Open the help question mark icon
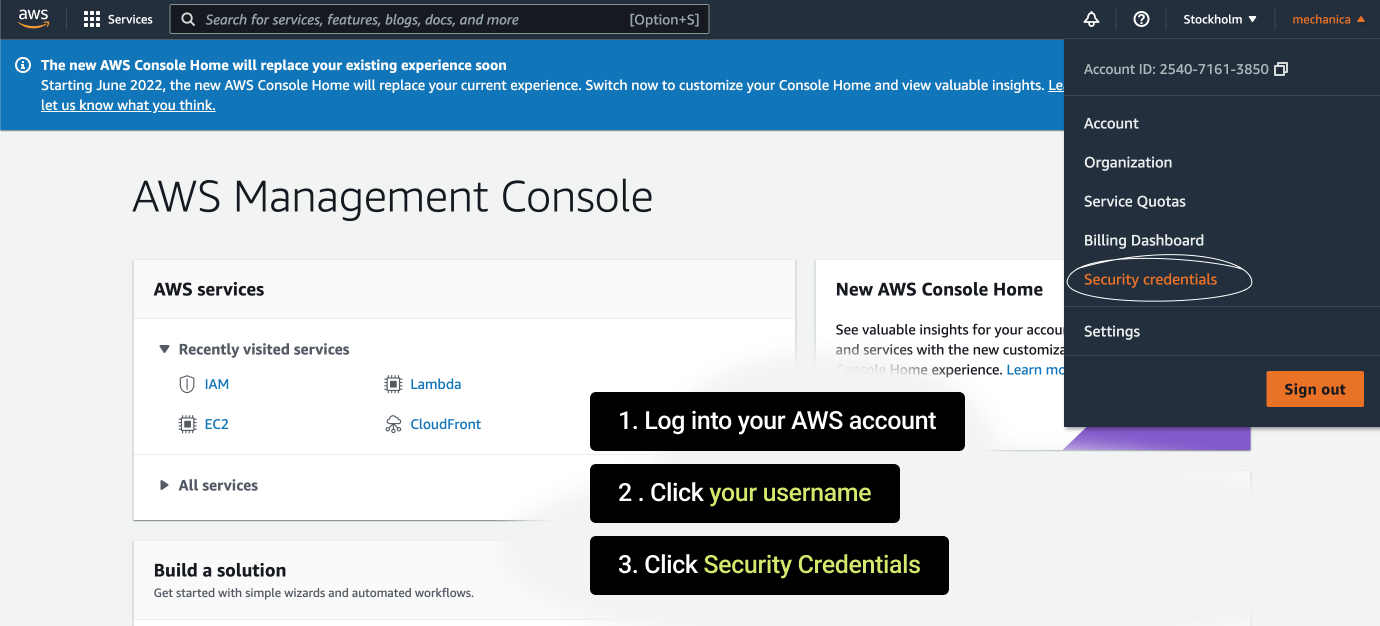The image size is (1380, 626). click(1141, 19)
